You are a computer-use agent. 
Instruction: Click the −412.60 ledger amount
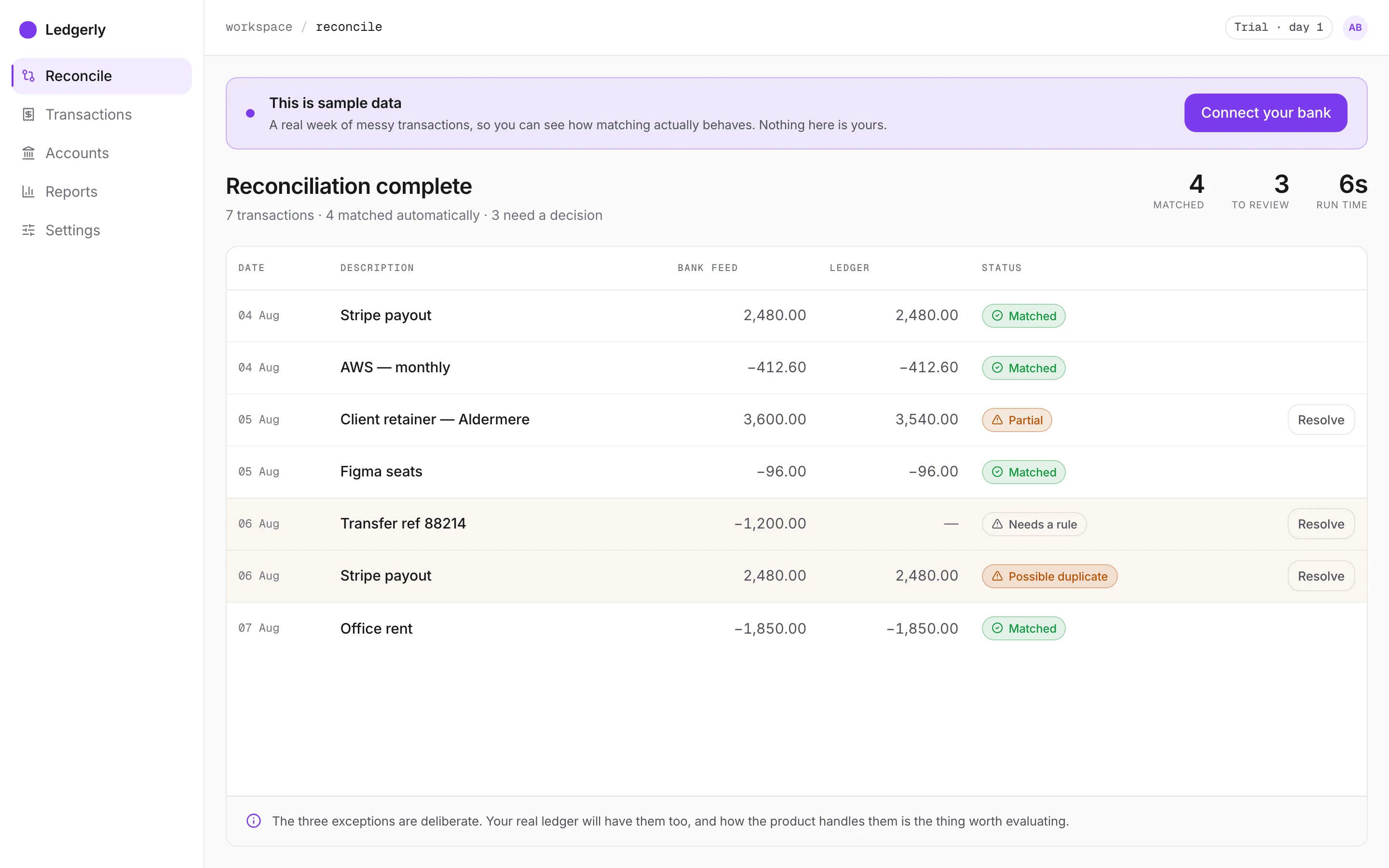[928, 367]
